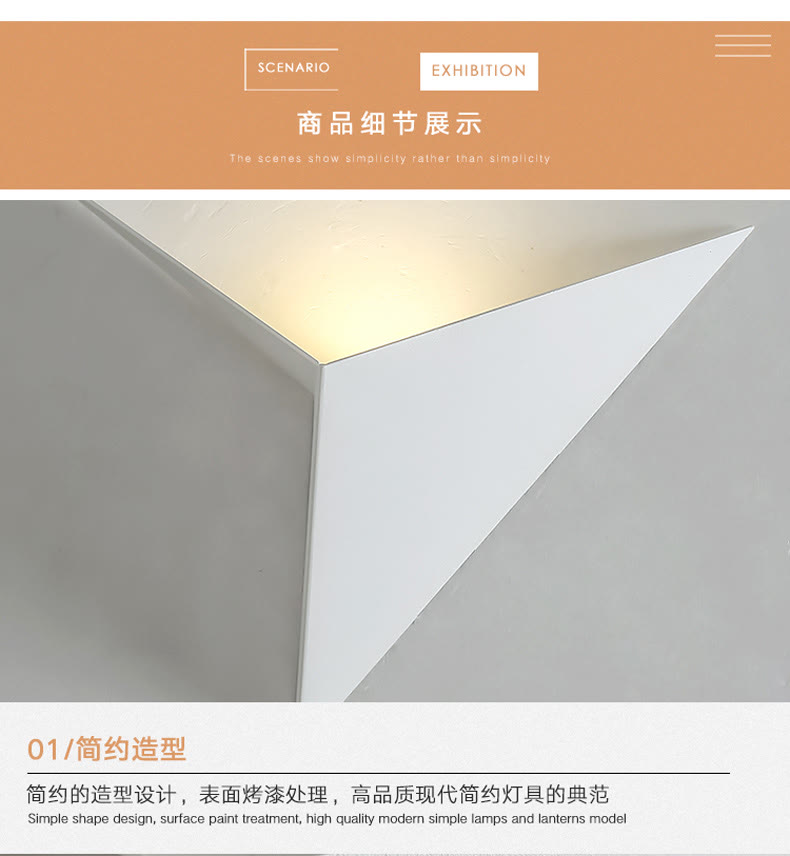Screen dimensions: 790x856
Task: Click the three-line menu icon on orange banner
Action: pos(743,45)
